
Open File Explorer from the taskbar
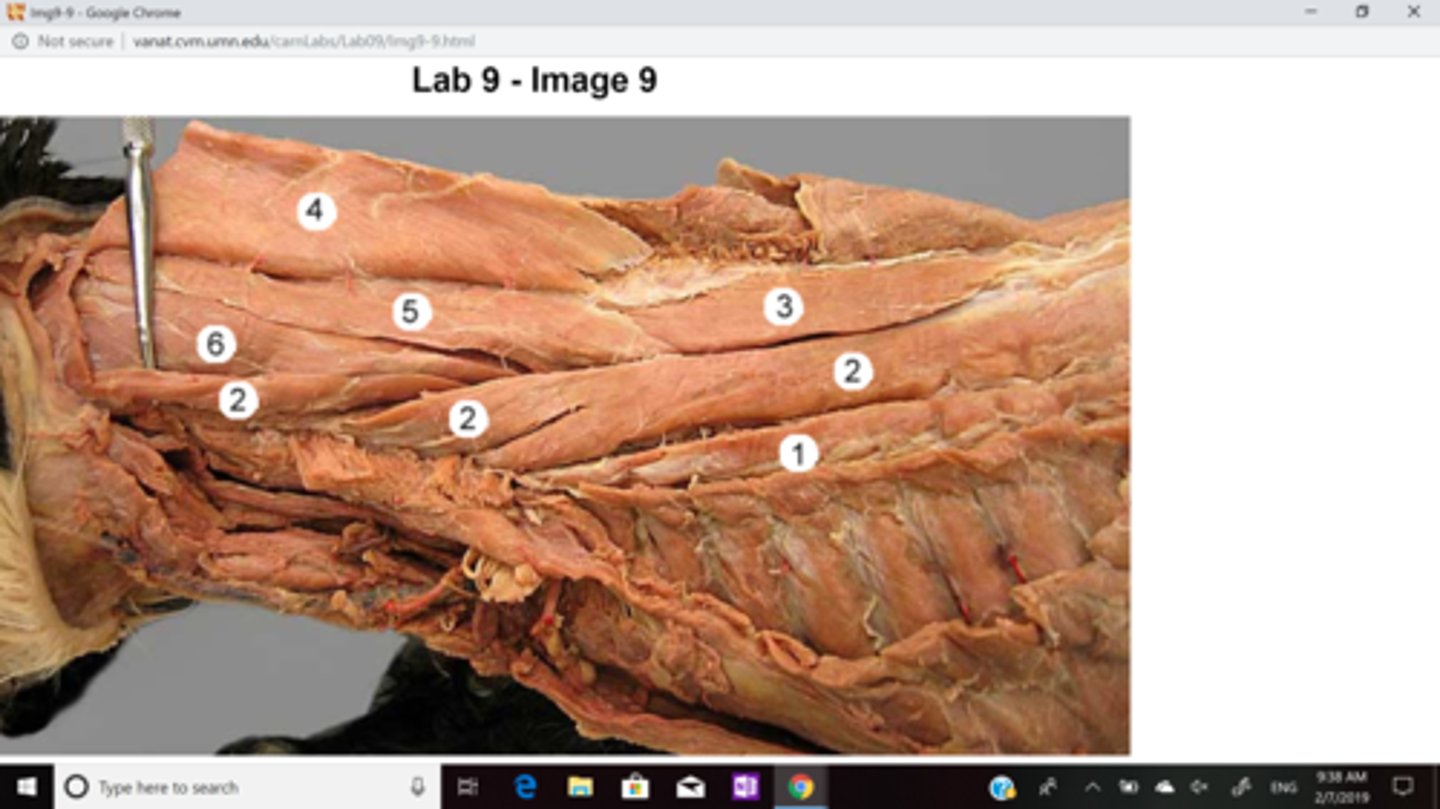point(580,787)
